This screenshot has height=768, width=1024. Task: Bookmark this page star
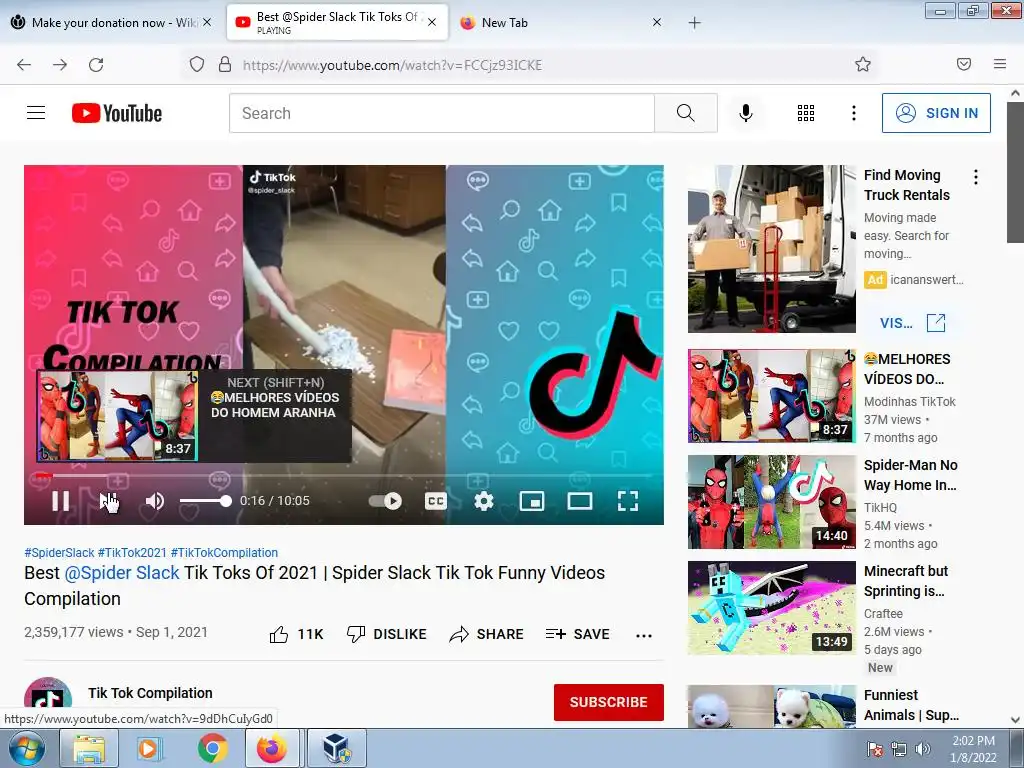tap(863, 65)
